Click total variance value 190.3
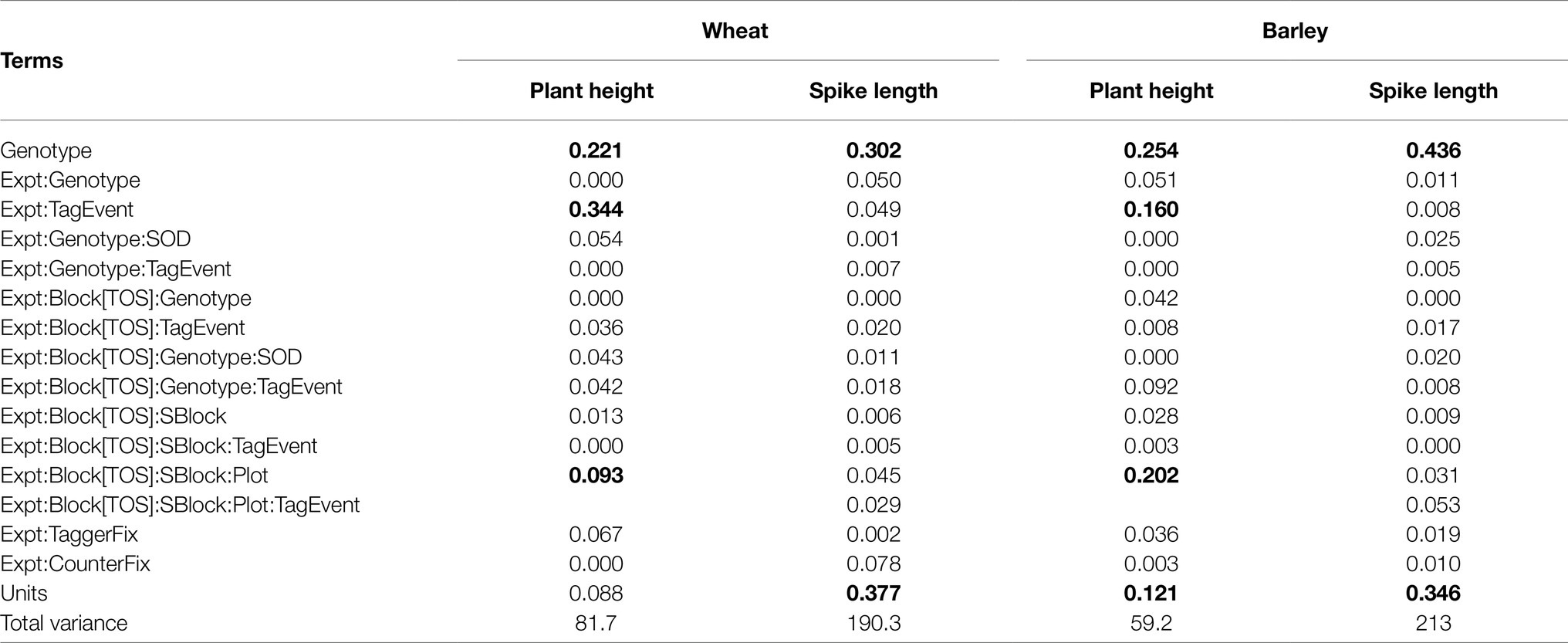The image size is (1568, 643). 874,623
